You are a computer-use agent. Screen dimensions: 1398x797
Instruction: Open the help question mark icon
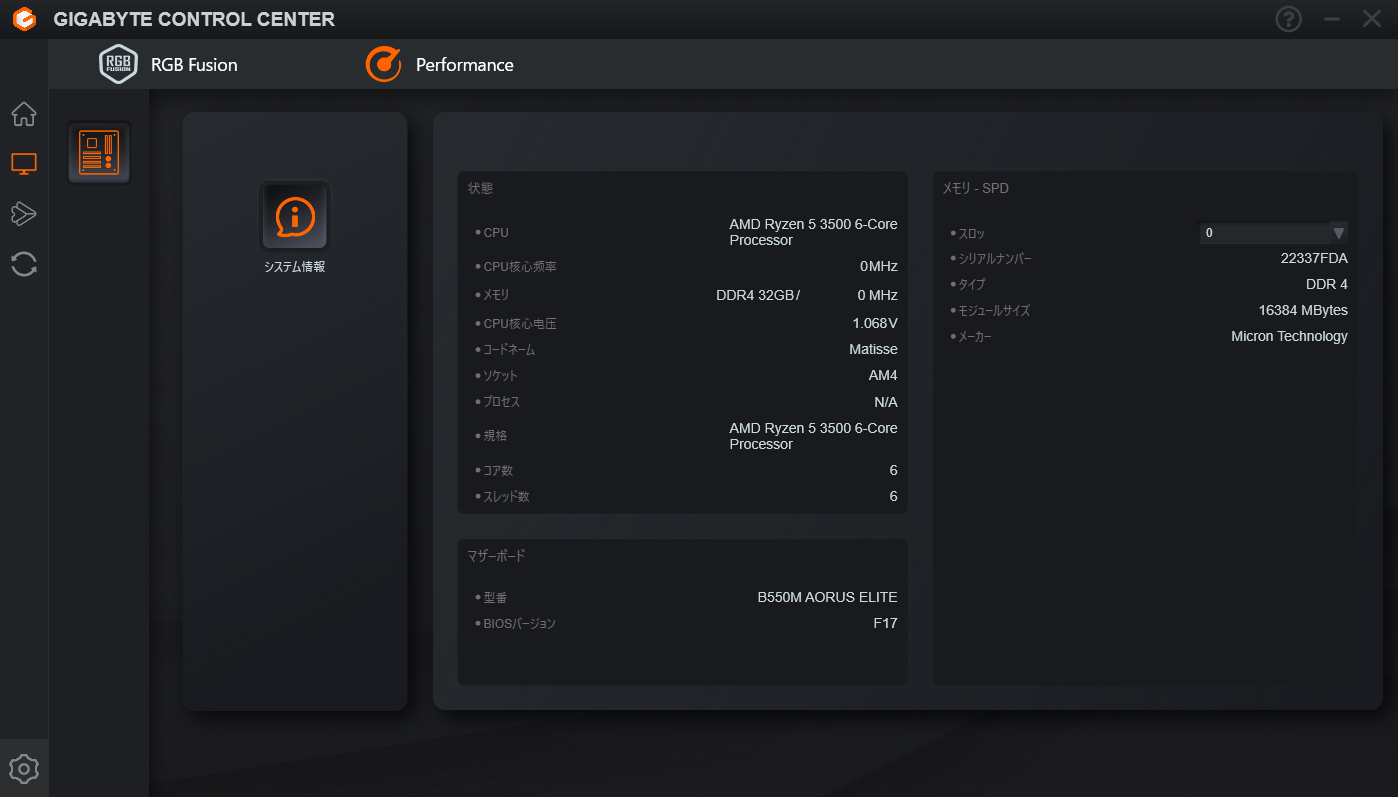1288,19
